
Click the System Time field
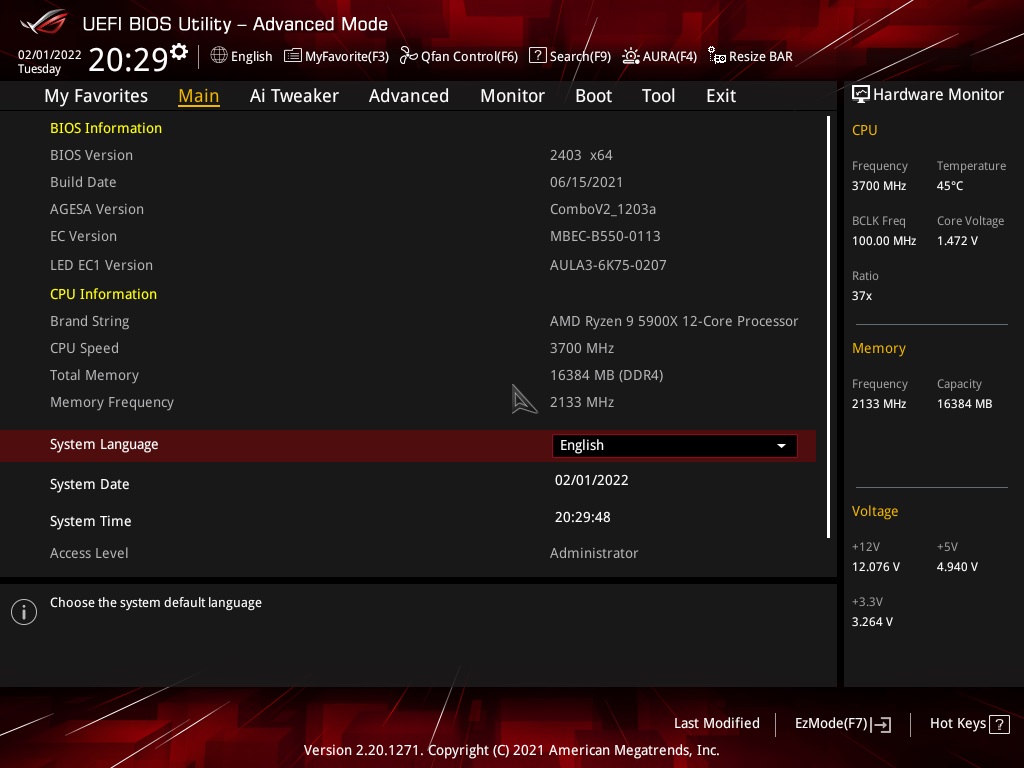582,517
